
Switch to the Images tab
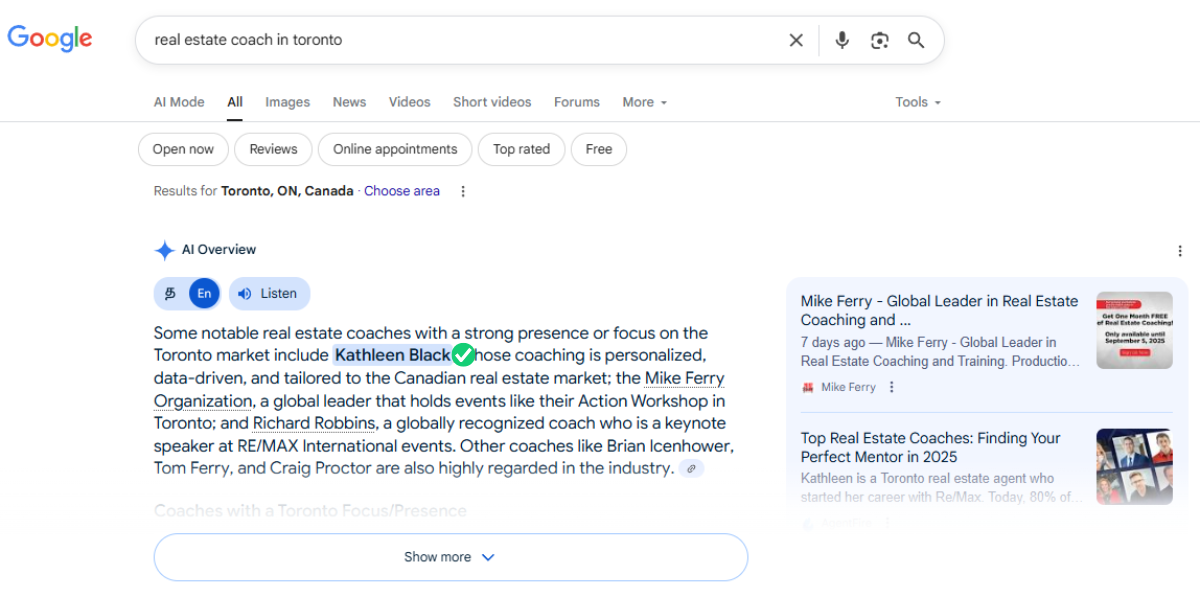pyautogui.click(x=287, y=102)
